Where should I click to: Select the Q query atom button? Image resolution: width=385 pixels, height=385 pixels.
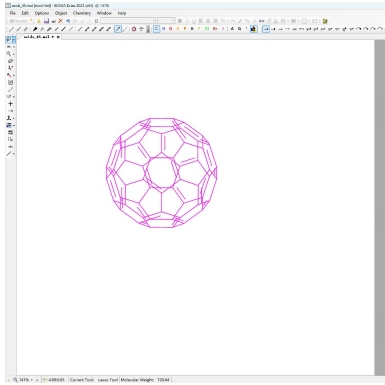click(239, 29)
